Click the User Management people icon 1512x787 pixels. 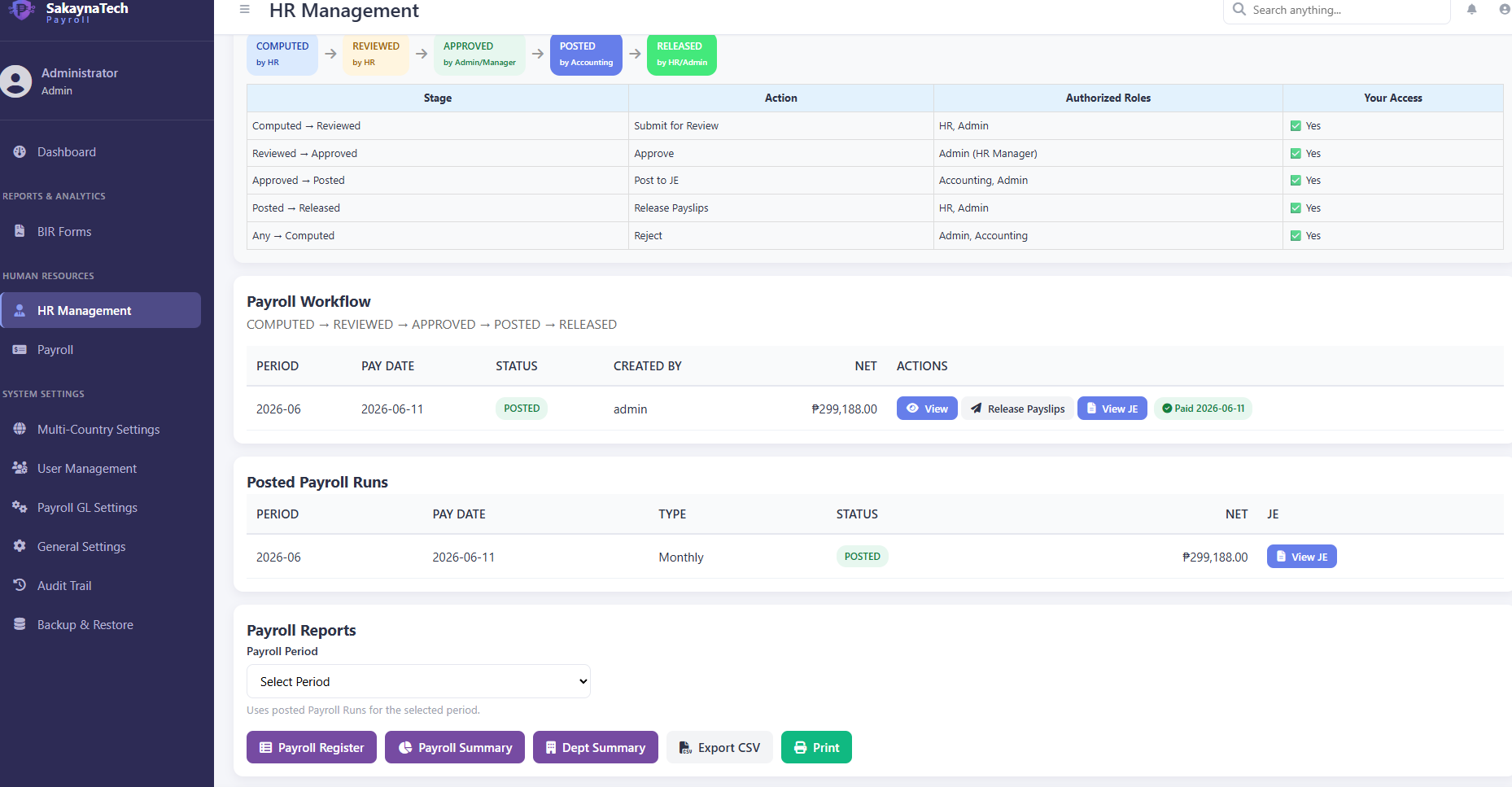pos(20,468)
